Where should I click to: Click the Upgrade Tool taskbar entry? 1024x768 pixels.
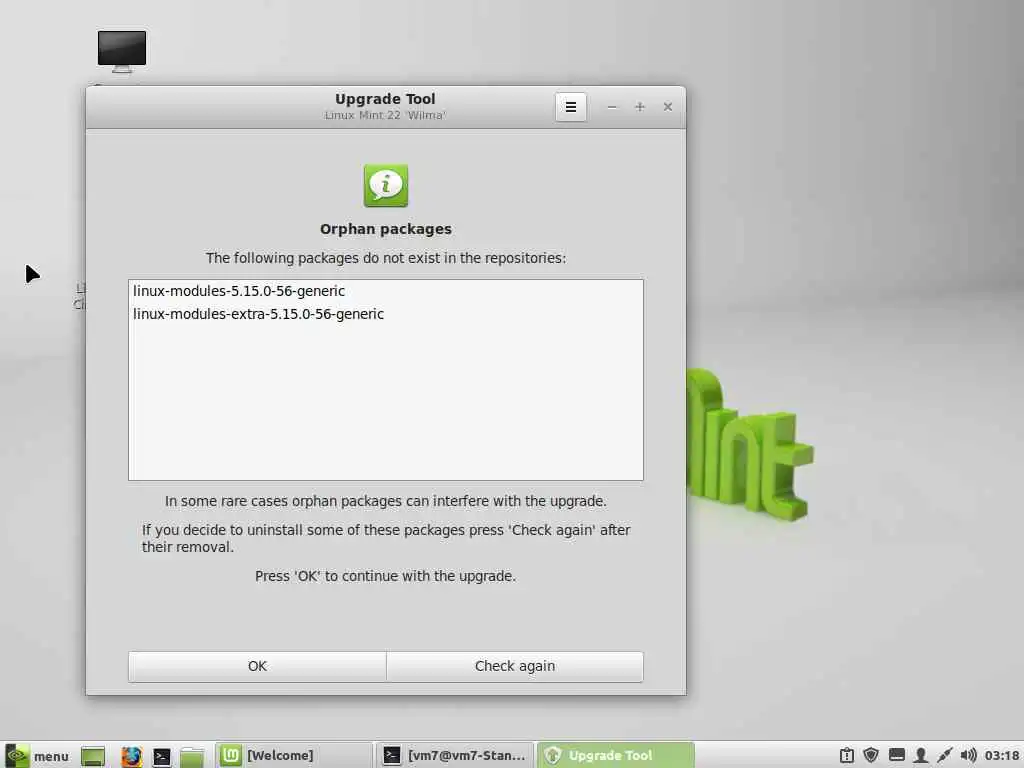[616, 756]
